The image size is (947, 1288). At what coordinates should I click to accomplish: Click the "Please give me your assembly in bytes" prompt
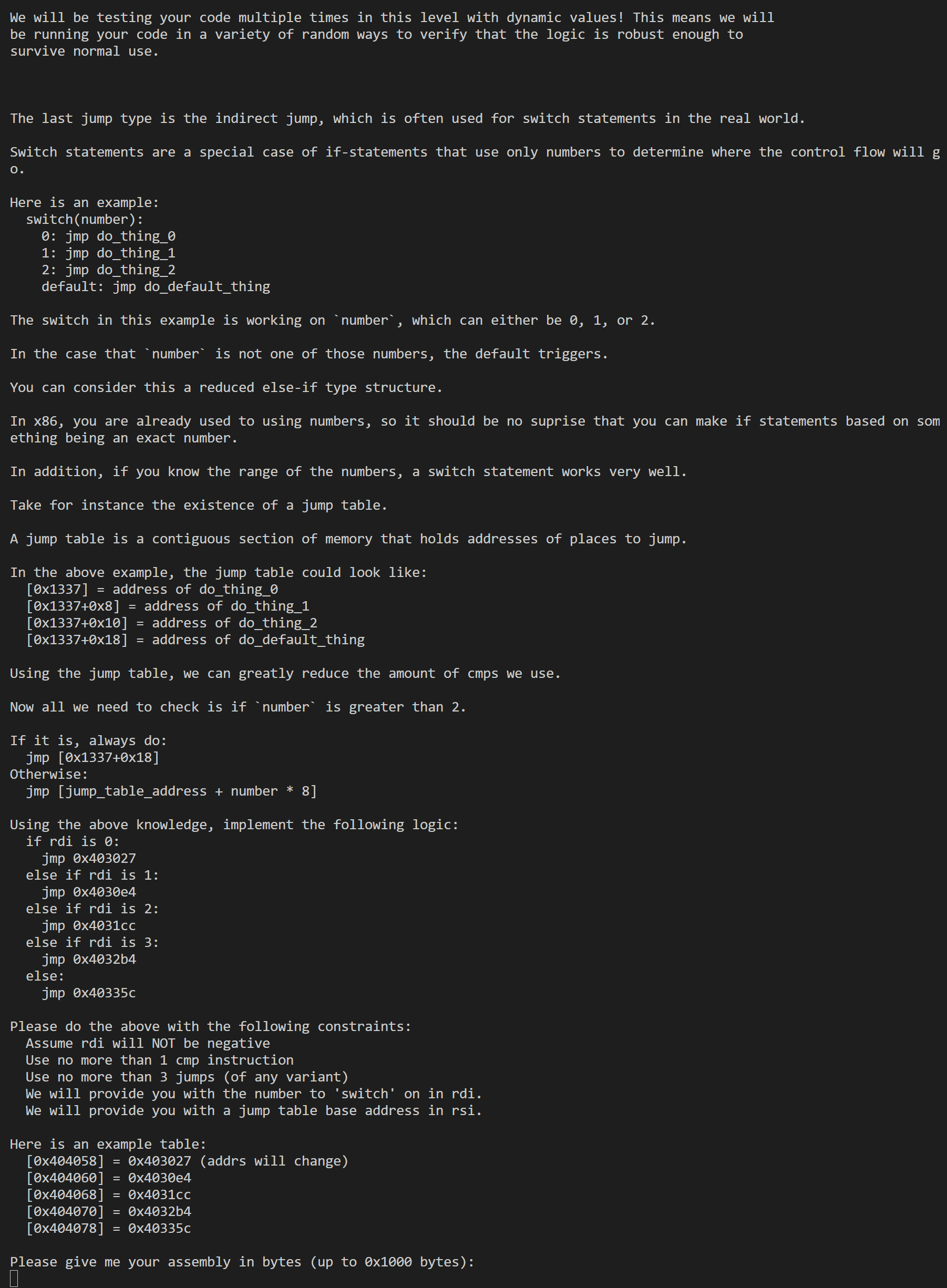[x=242, y=1262]
